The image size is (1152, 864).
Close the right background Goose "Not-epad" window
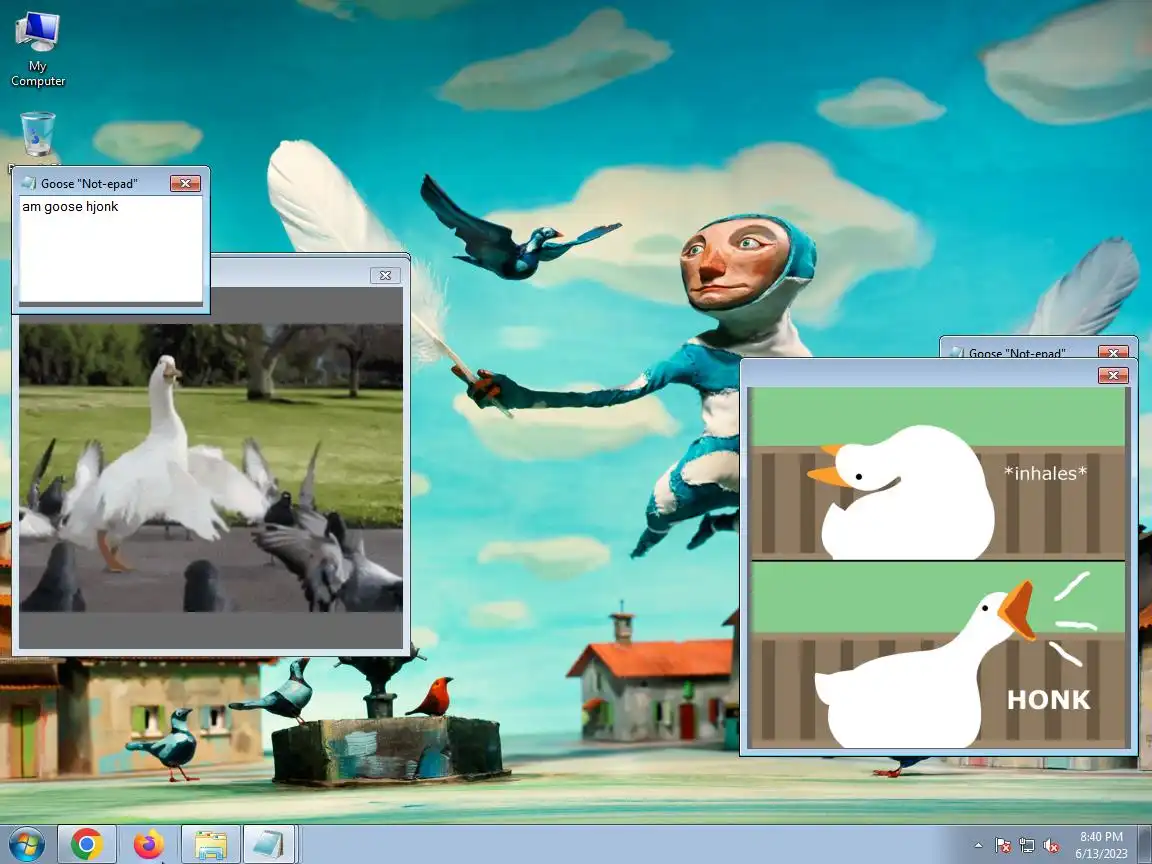click(x=1113, y=353)
